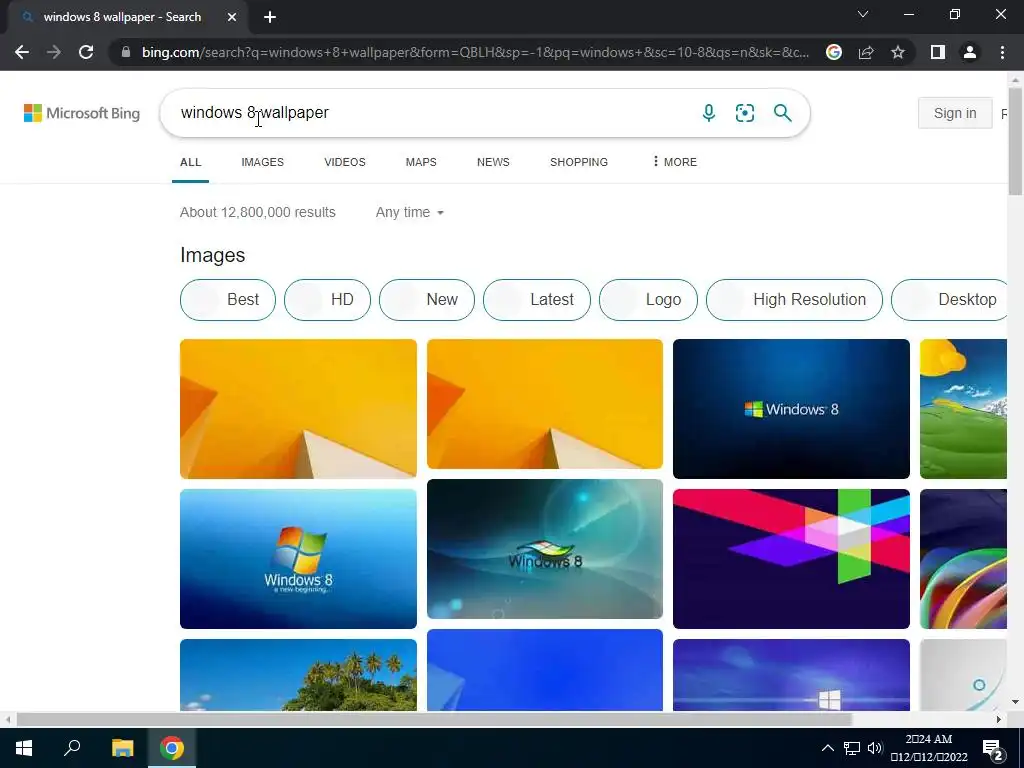Click the horizontal page scrollbar

pos(434,720)
